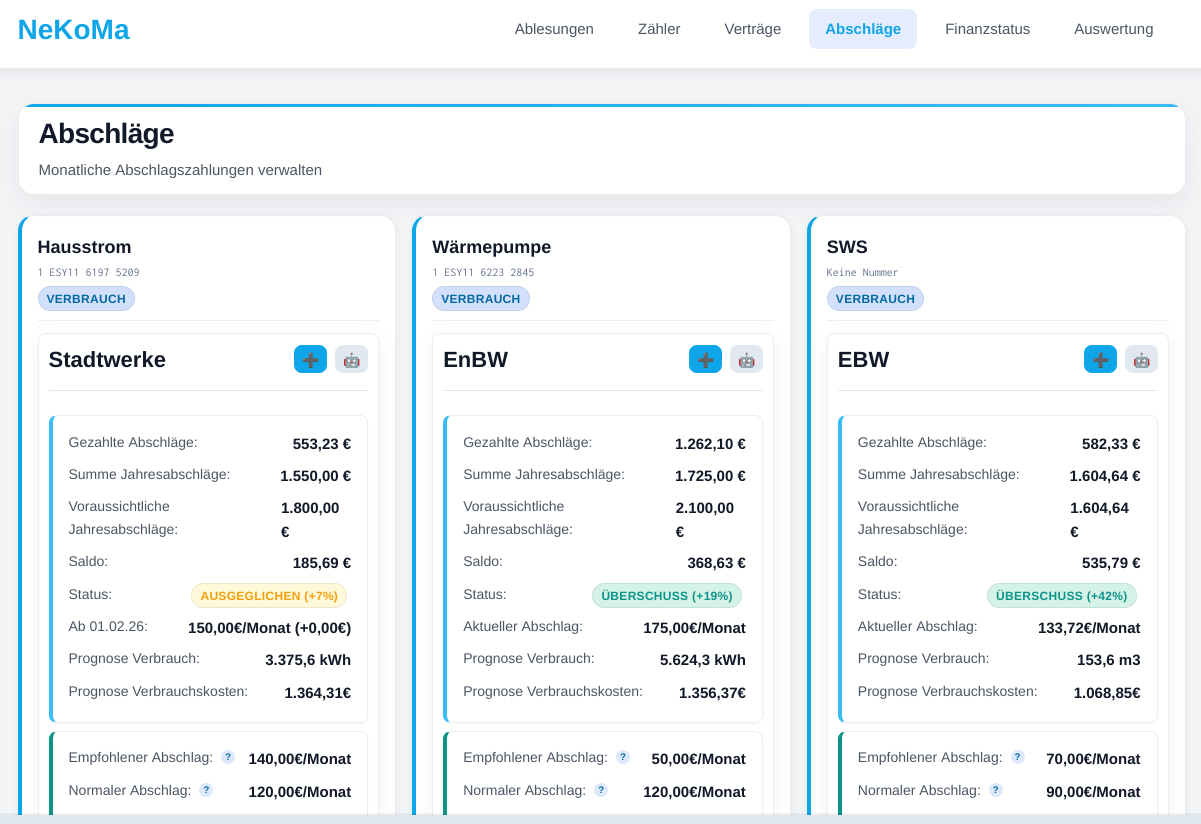The height and width of the screenshot is (824, 1201).
Task: Click the plus icon in EBW card
Action: point(1100,359)
